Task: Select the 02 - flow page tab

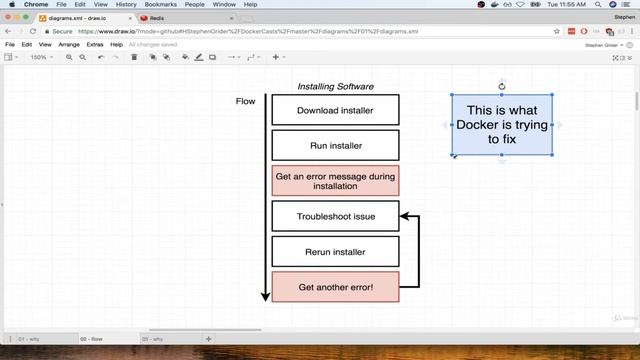Action: [108, 339]
